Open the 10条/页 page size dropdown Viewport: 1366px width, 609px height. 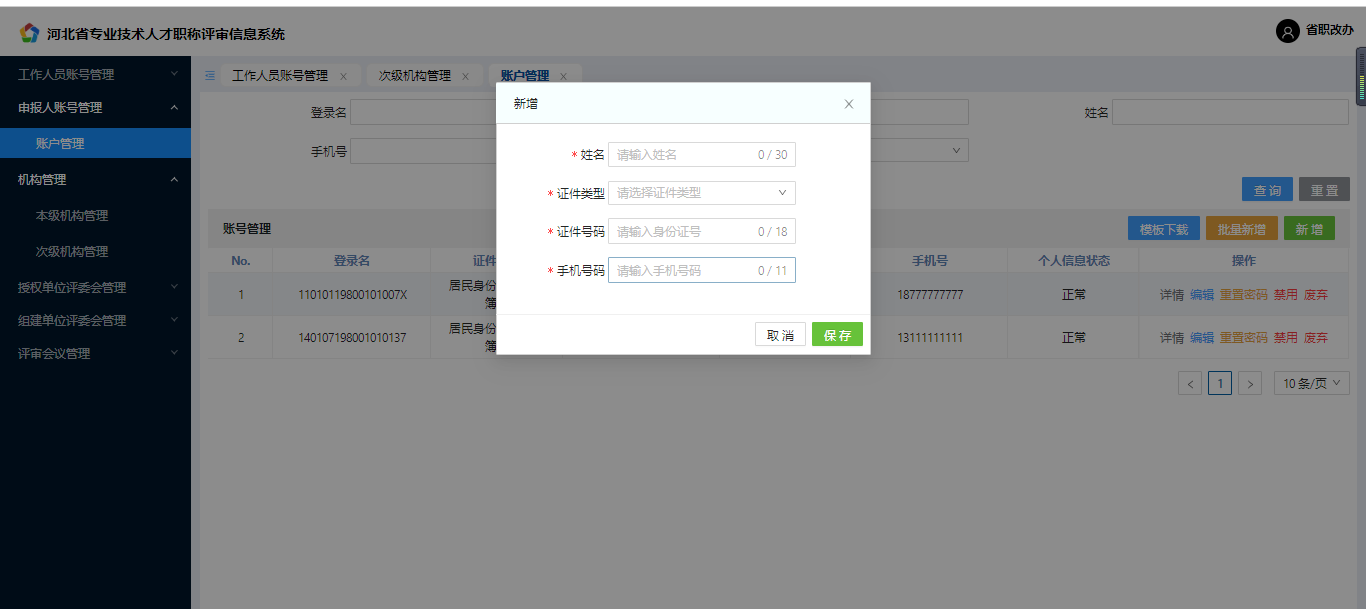pos(1311,383)
